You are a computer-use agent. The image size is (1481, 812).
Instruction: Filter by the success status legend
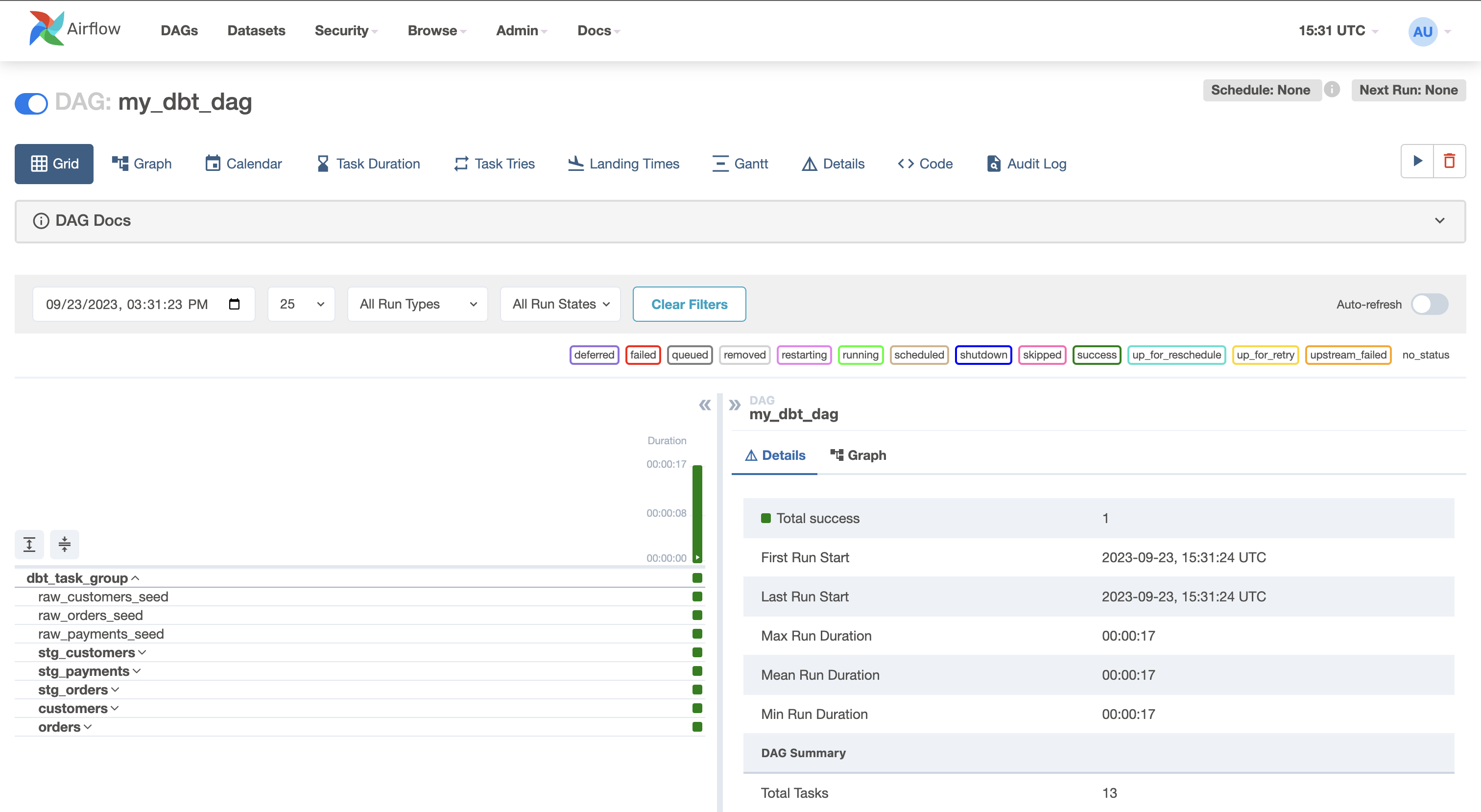tap(1097, 354)
